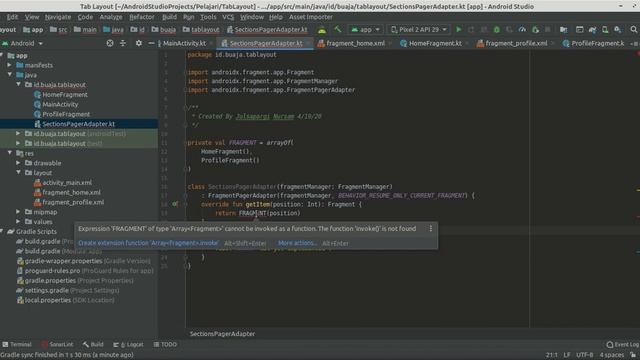Open the Terminal tool window
This screenshot has width=640, height=360.
point(17,344)
